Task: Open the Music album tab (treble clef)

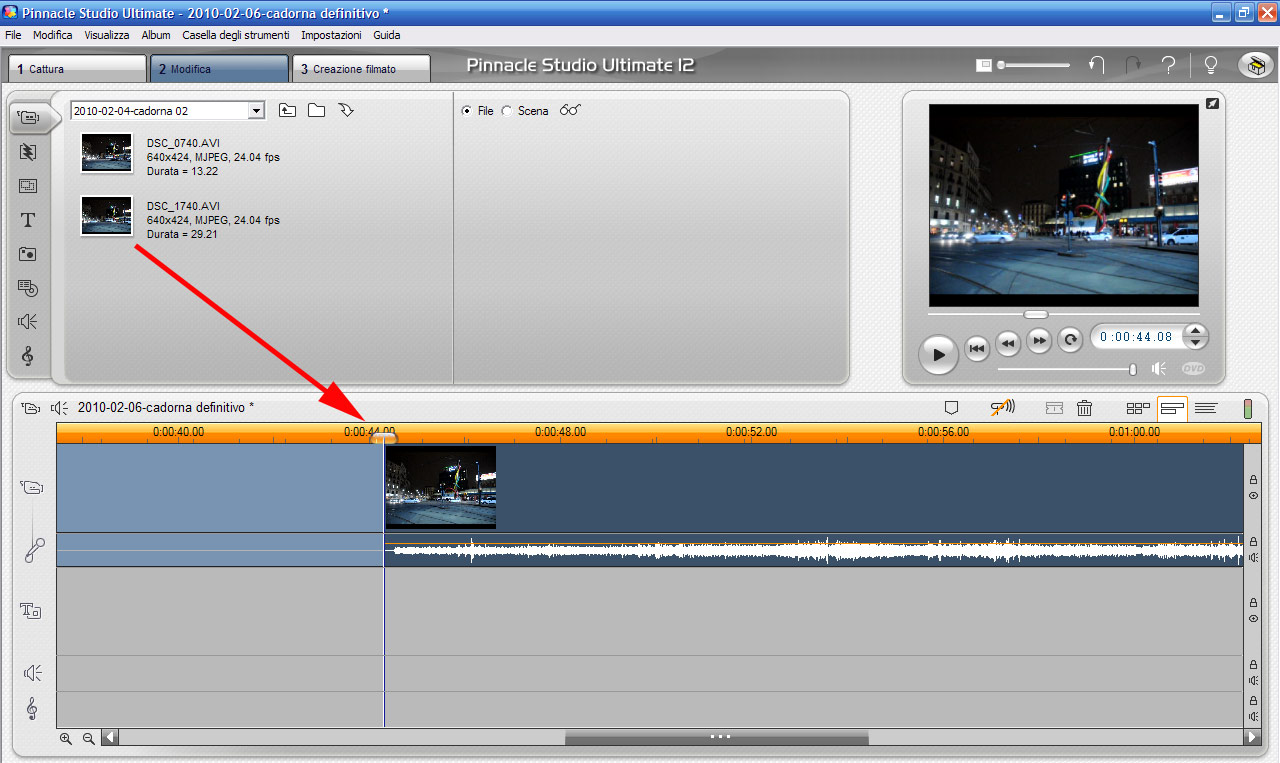Action: [28, 356]
